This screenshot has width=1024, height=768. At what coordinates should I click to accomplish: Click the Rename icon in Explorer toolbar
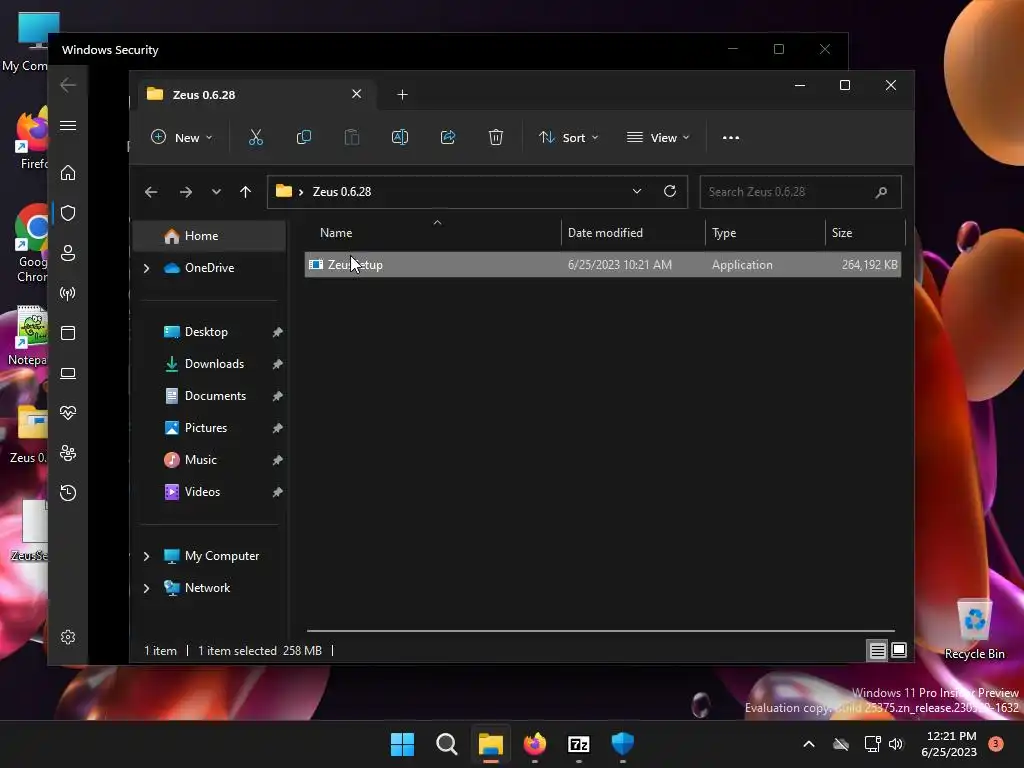(x=400, y=137)
